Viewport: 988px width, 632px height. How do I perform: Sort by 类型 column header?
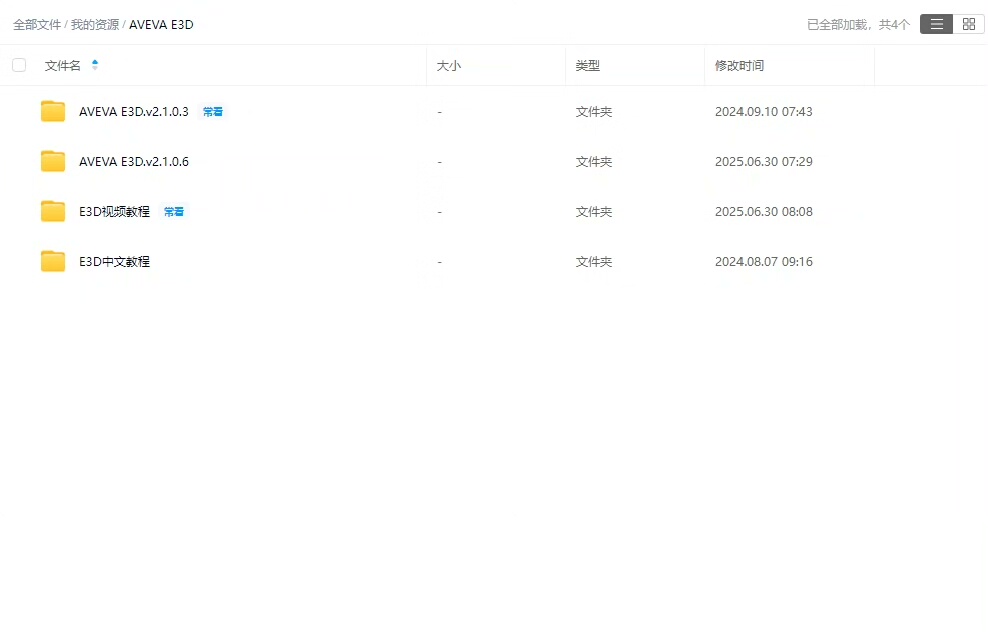tap(587, 66)
